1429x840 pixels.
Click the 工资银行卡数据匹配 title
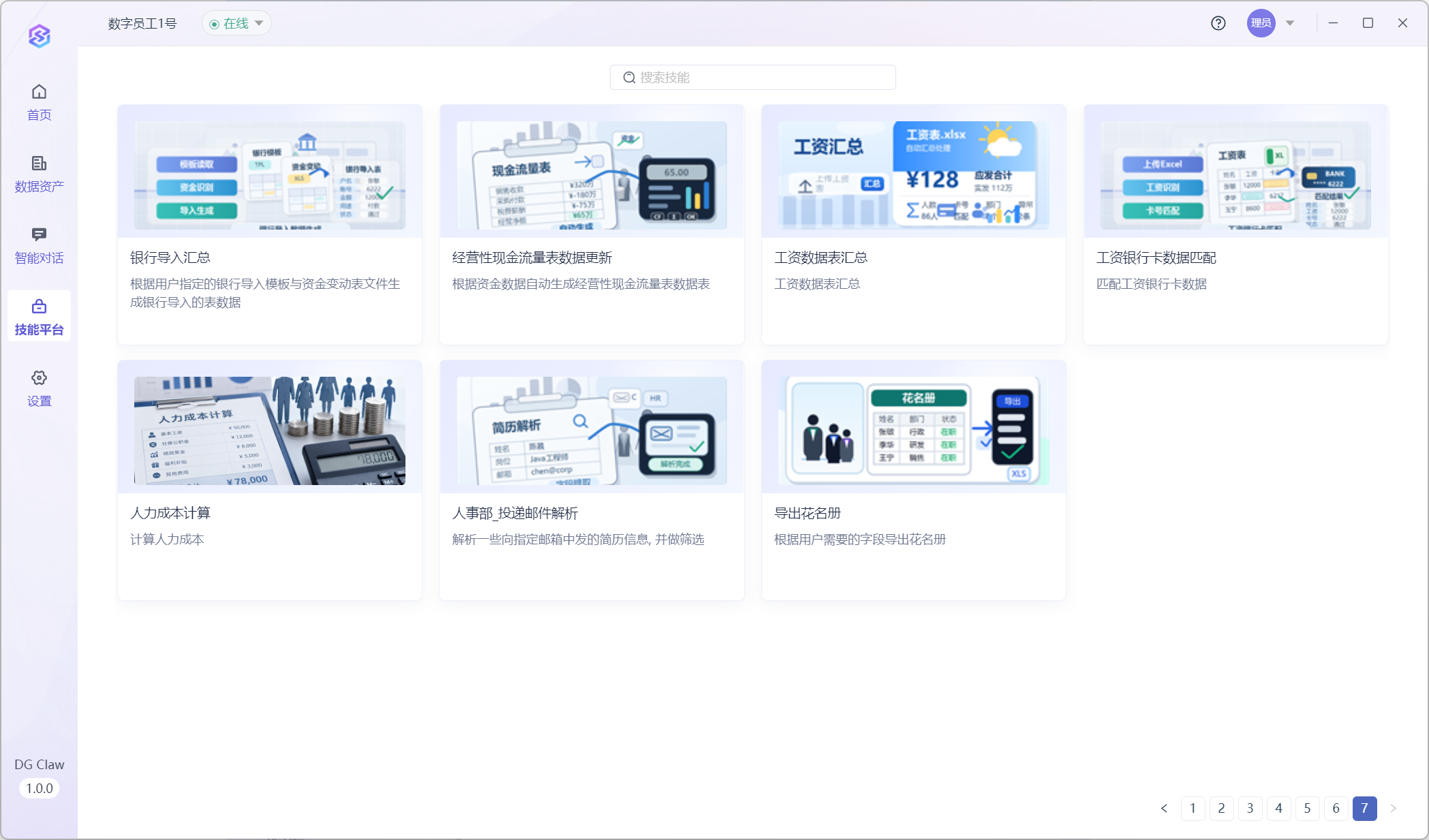point(1156,258)
